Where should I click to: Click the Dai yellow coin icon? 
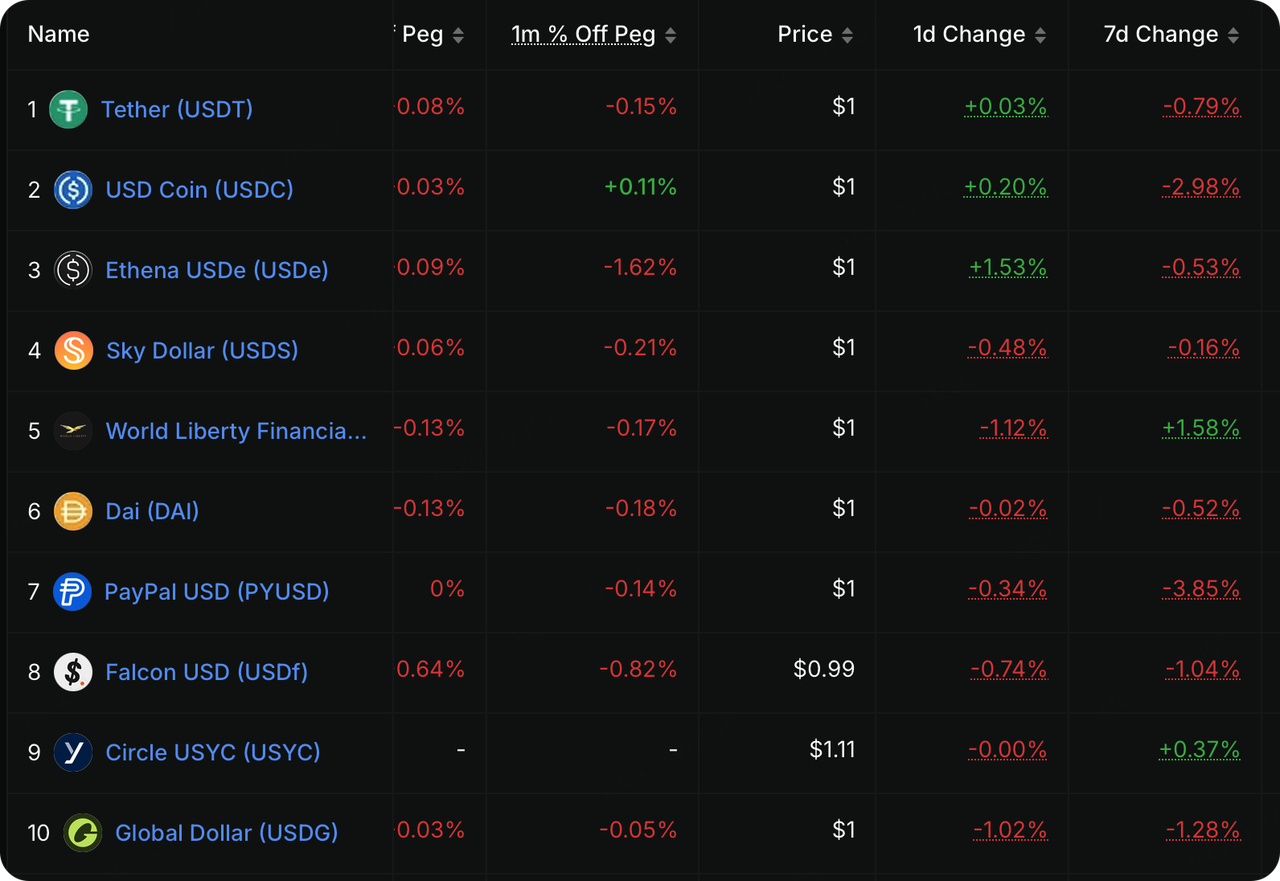coord(73,511)
